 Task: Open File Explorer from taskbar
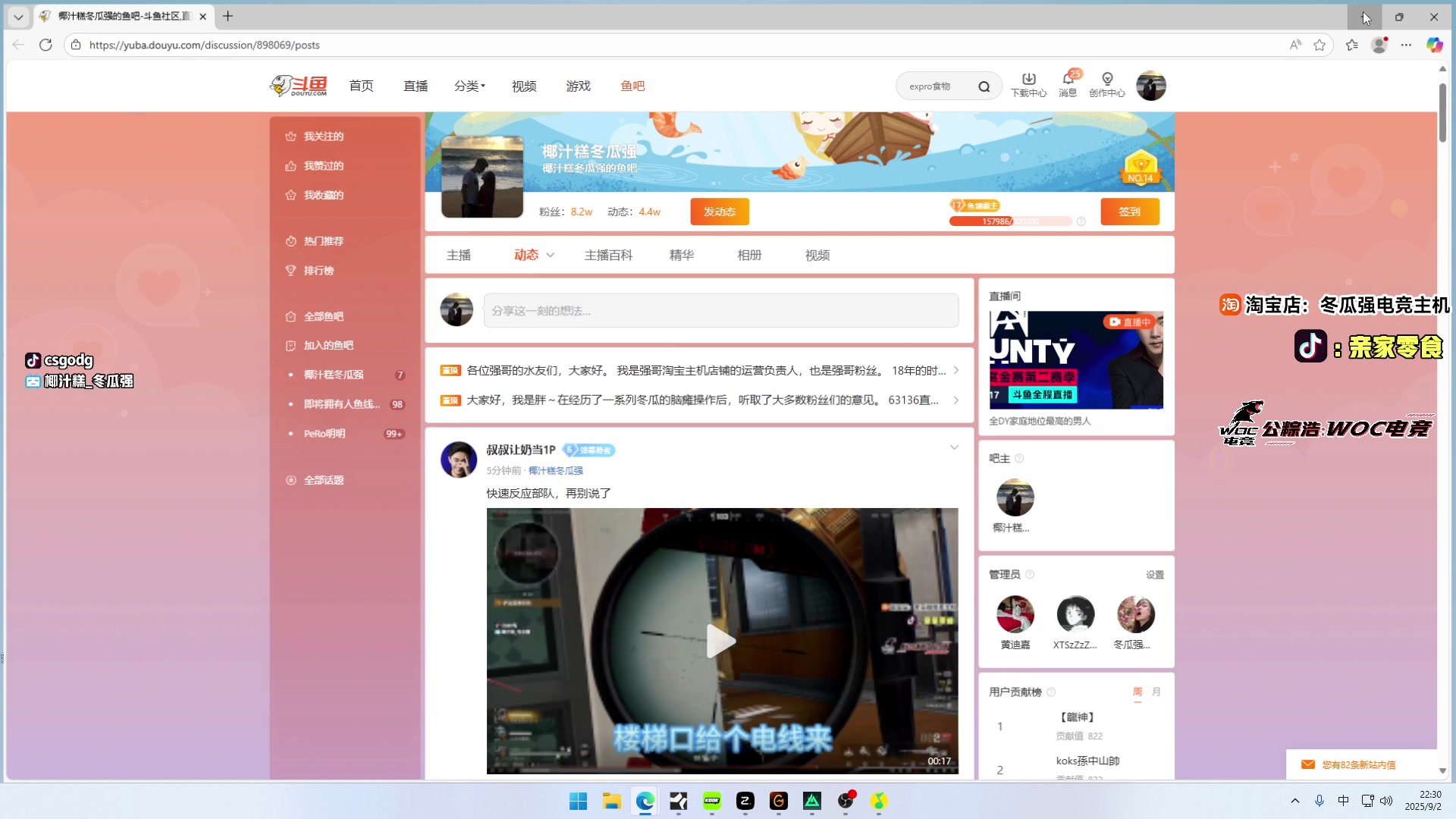pyautogui.click(x=611, y=801)
